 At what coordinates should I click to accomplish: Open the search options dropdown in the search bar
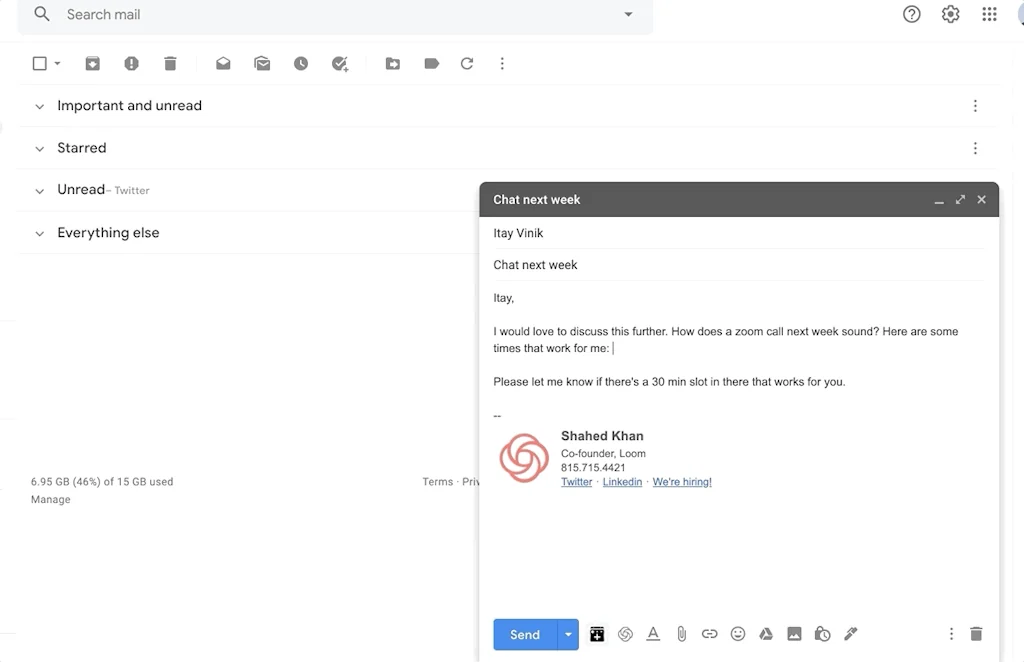pos(628,14)
